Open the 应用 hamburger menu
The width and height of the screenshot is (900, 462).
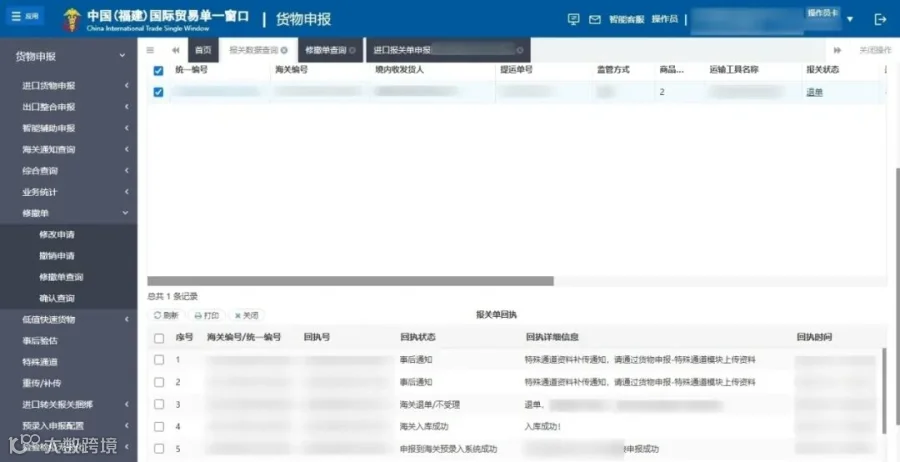[25, 16]
